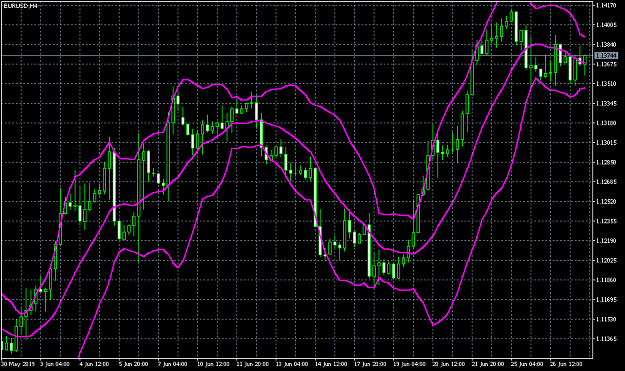Image resolution: width=625 pixels, height=371 pixels.
Task: Click the 13 Jun 04:00 time label
Action: [x=292, y=364]
